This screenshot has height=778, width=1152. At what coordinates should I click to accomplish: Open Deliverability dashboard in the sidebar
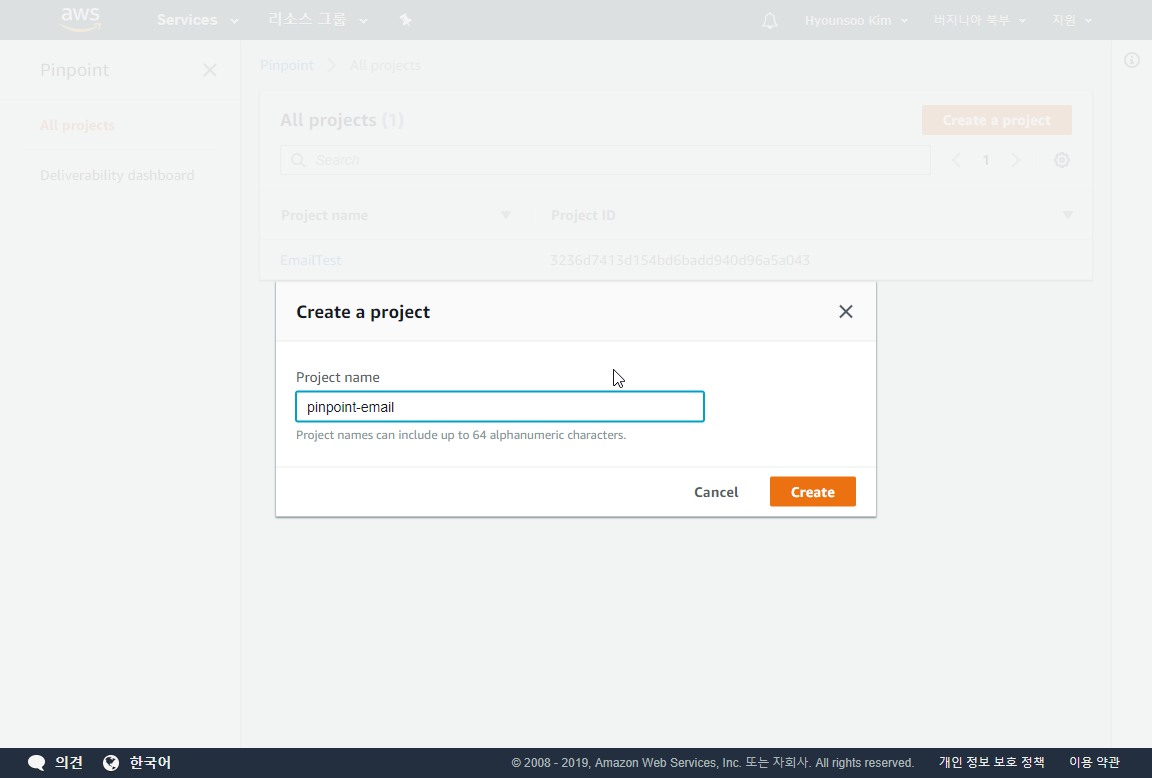117,175
